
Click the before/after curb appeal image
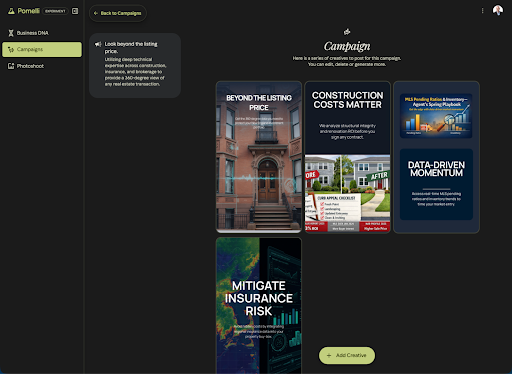point(347,193)
